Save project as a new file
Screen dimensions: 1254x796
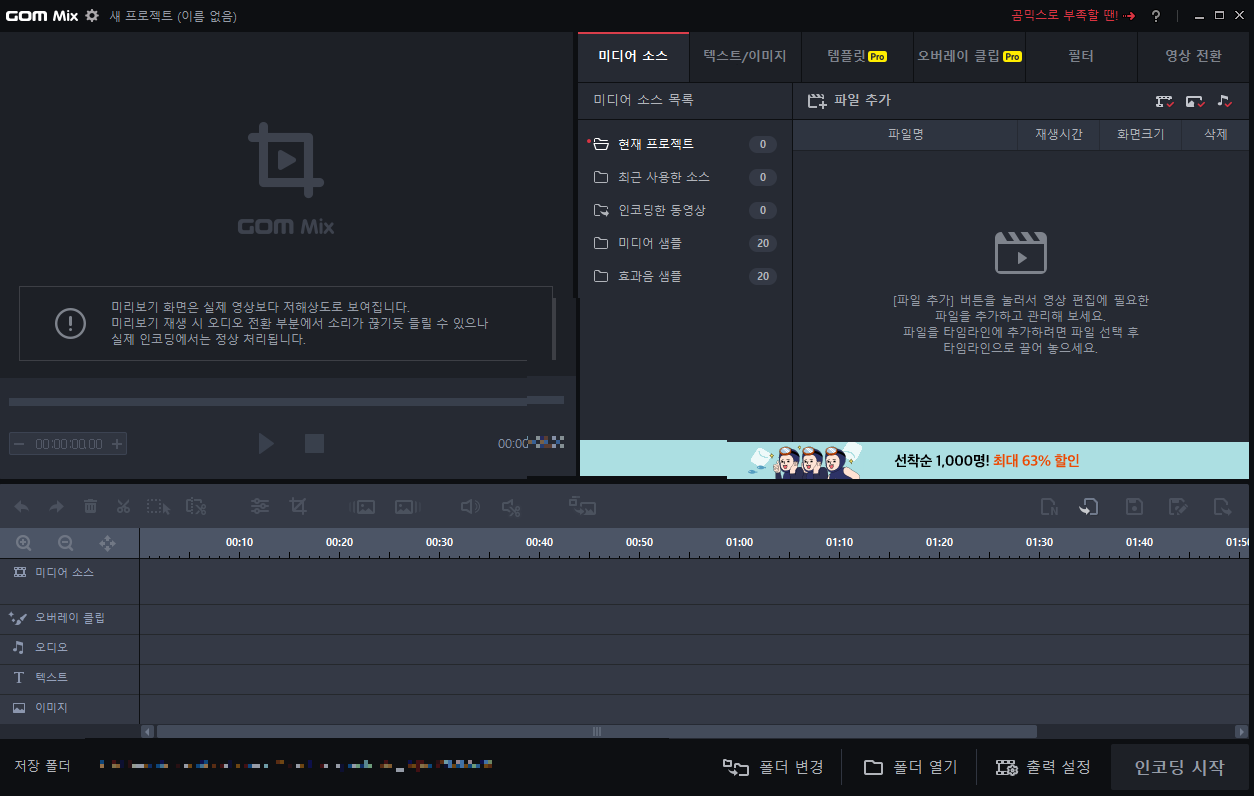click(1178, 507)
